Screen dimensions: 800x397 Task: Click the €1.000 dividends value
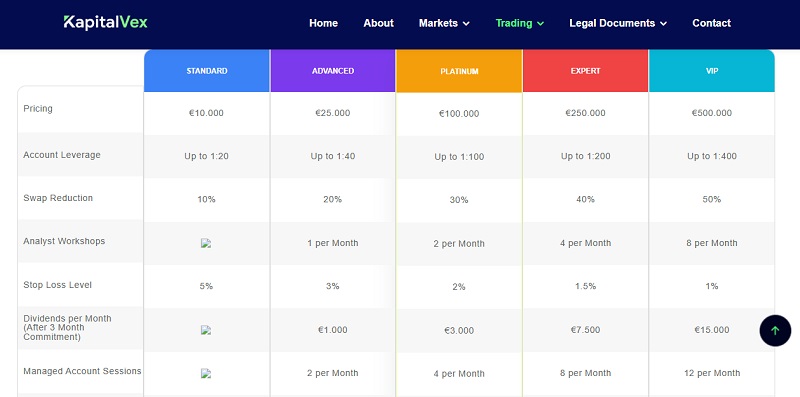[x=333, y=330]
